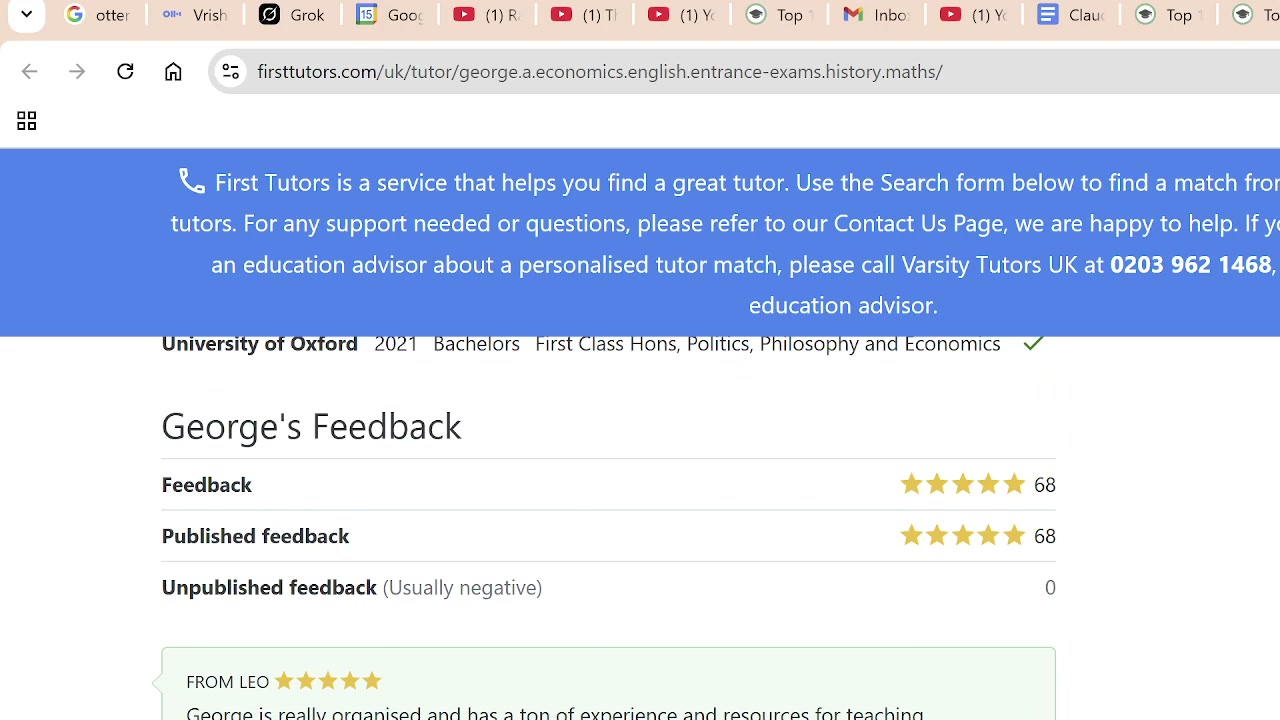Click the Unpublished feedback count 0
The width and height of the screenshot is (1280, 720).
click(1050, 587)
